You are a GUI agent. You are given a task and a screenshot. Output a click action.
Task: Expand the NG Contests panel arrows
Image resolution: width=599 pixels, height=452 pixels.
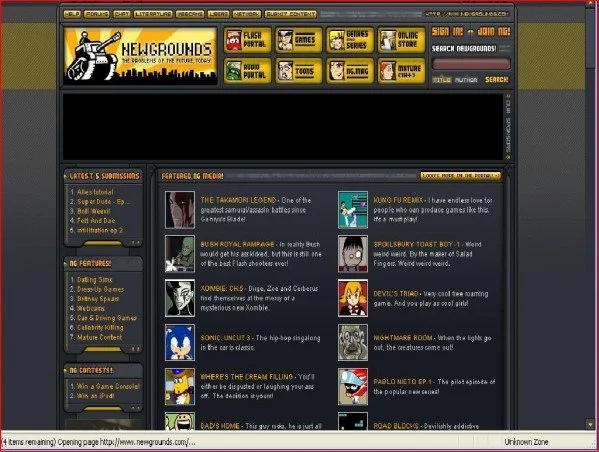136,408
